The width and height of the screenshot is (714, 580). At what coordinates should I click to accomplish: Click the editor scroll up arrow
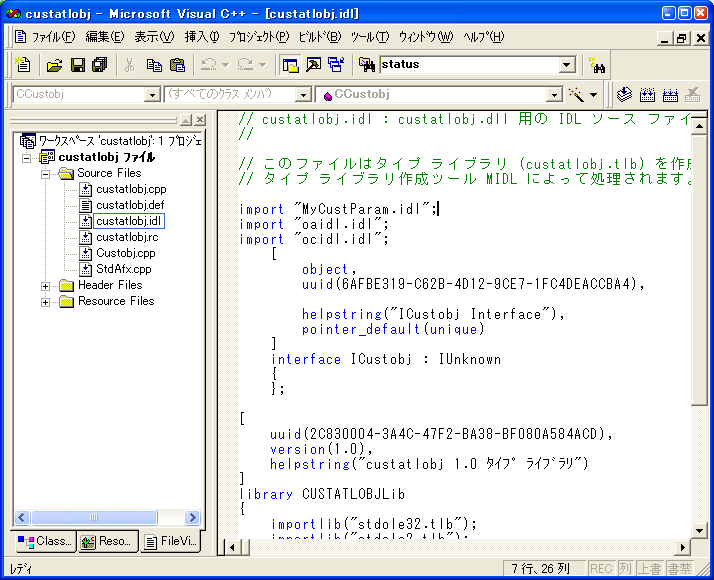(699, 126)
